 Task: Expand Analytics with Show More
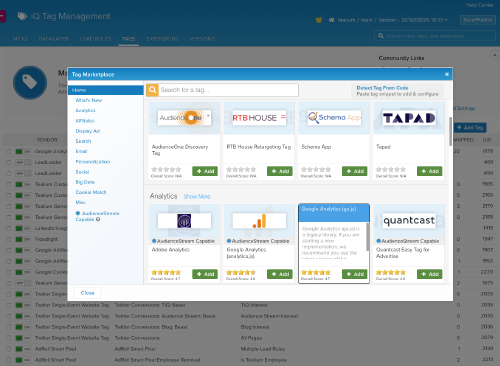point(197,197)
